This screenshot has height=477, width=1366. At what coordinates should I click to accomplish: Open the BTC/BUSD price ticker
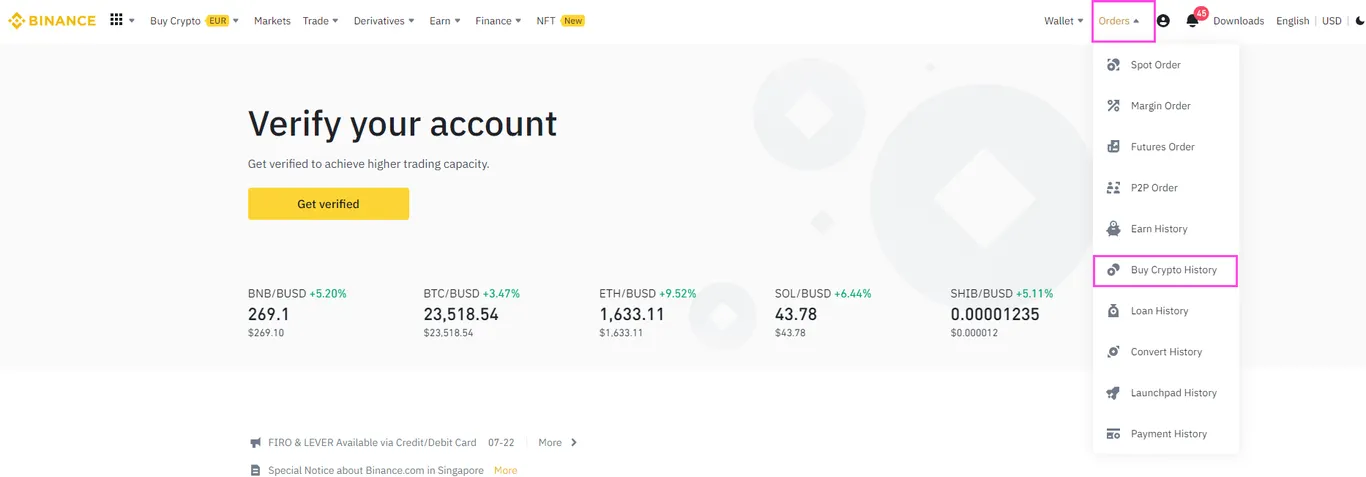472,313
